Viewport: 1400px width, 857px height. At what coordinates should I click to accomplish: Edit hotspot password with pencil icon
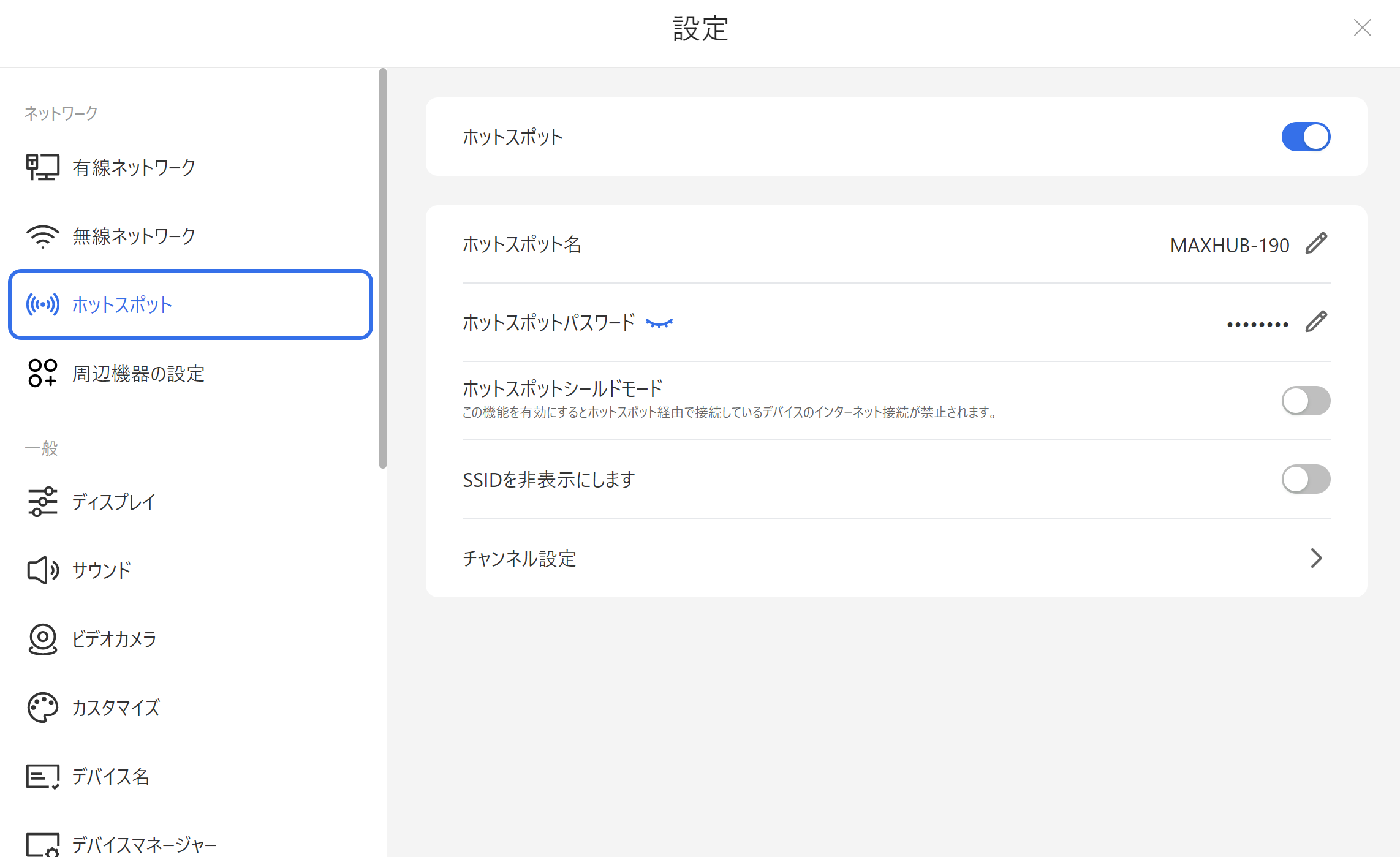1316,322
